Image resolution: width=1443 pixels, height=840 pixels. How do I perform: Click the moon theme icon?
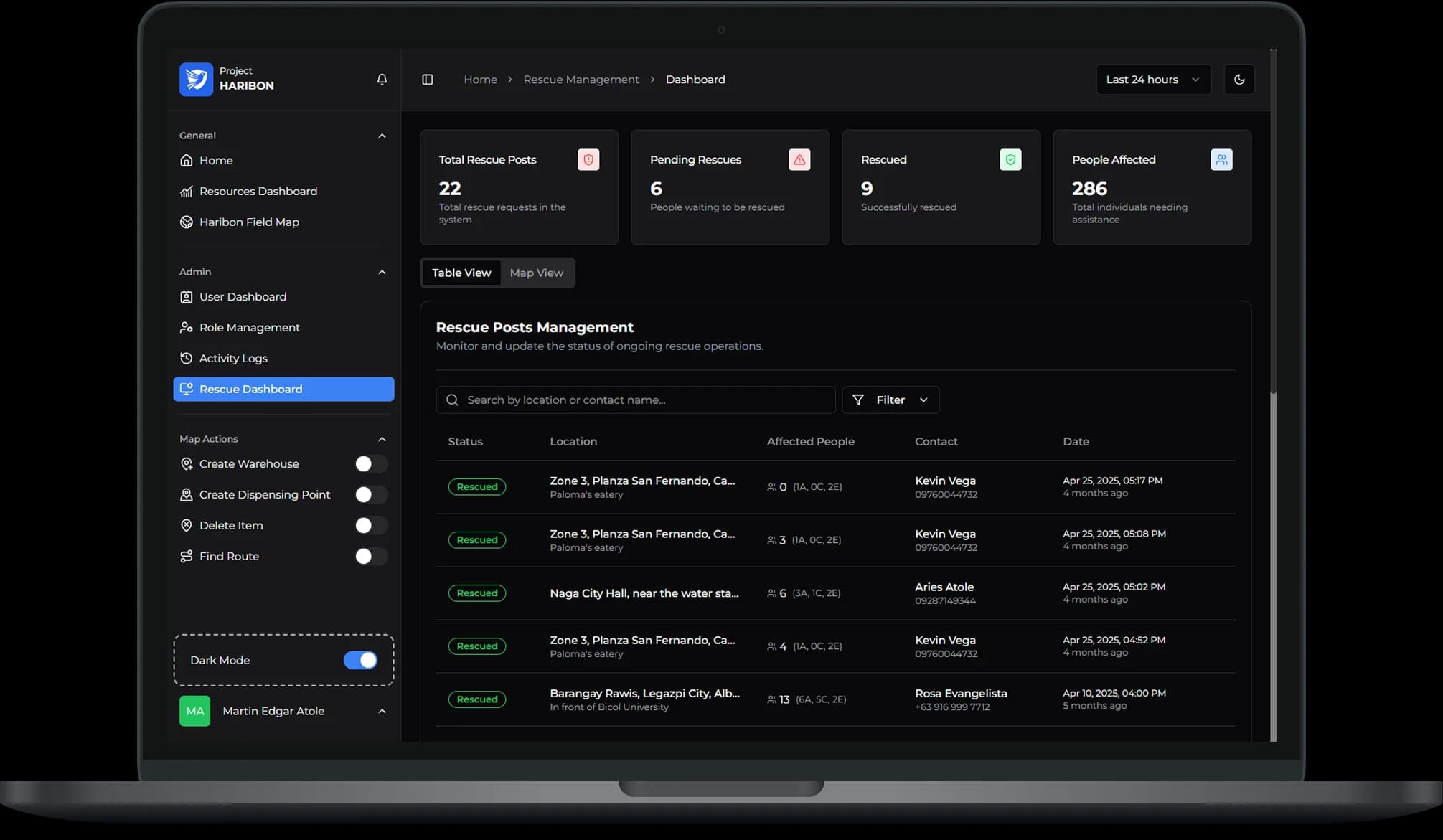pyautogui.click(x=1239, y=80)
